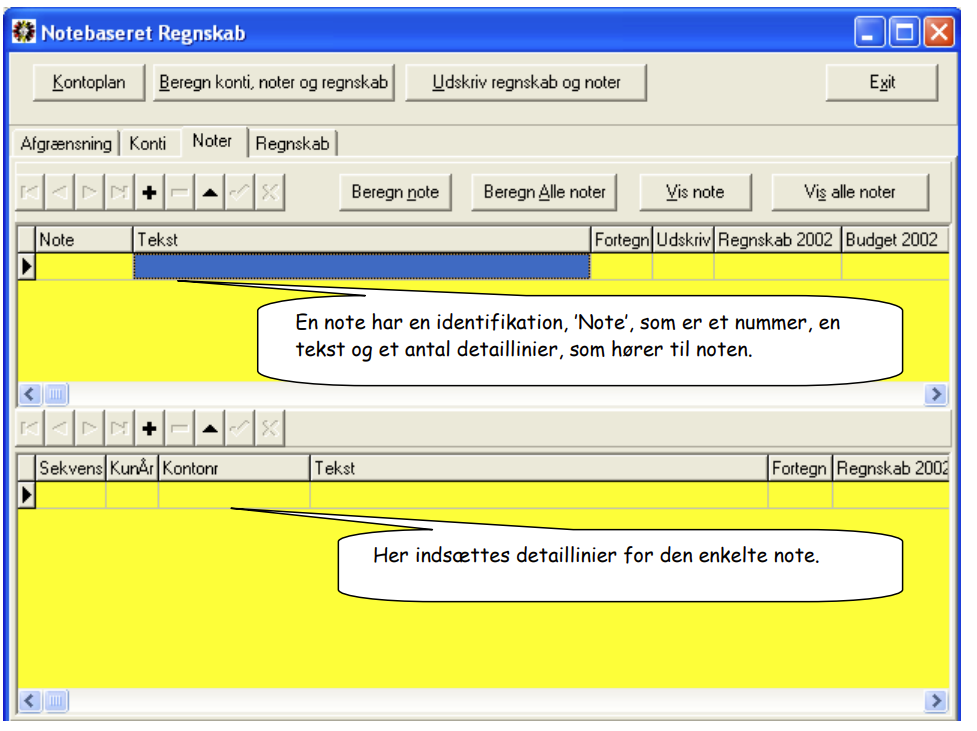This screenshot has width=977, height=731.
Task: Select the Afgrænsning tab
Action: pyautogui.click(x=66, y=143)
